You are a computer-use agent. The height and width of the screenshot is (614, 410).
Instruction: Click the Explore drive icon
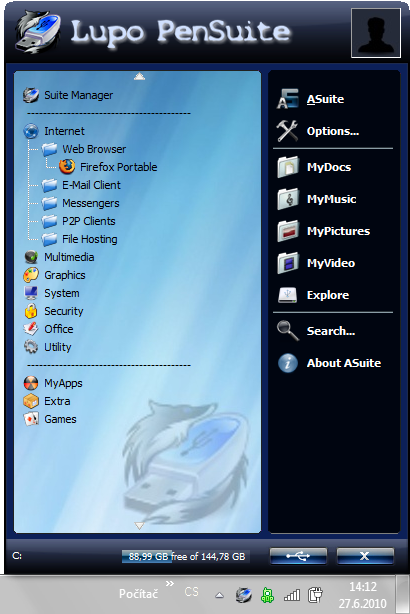pos(288,295)
